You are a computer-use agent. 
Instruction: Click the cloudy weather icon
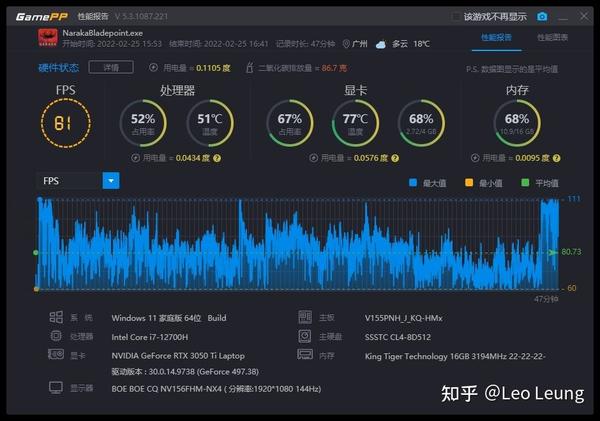click(x=380, y=44)
